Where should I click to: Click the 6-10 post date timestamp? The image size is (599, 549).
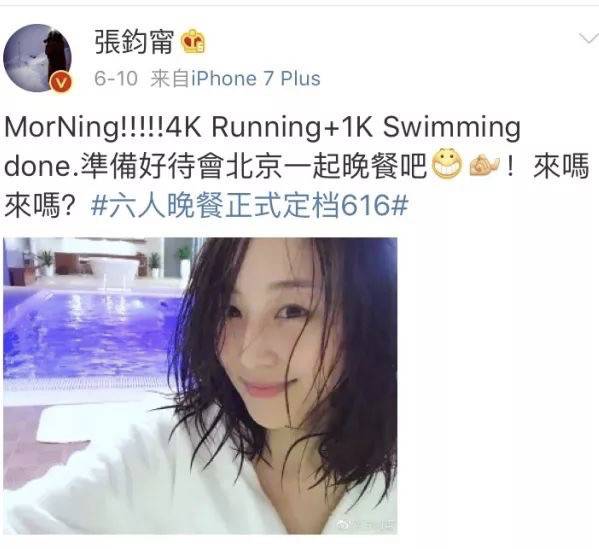pyautogui.click(x=116, y=79)
